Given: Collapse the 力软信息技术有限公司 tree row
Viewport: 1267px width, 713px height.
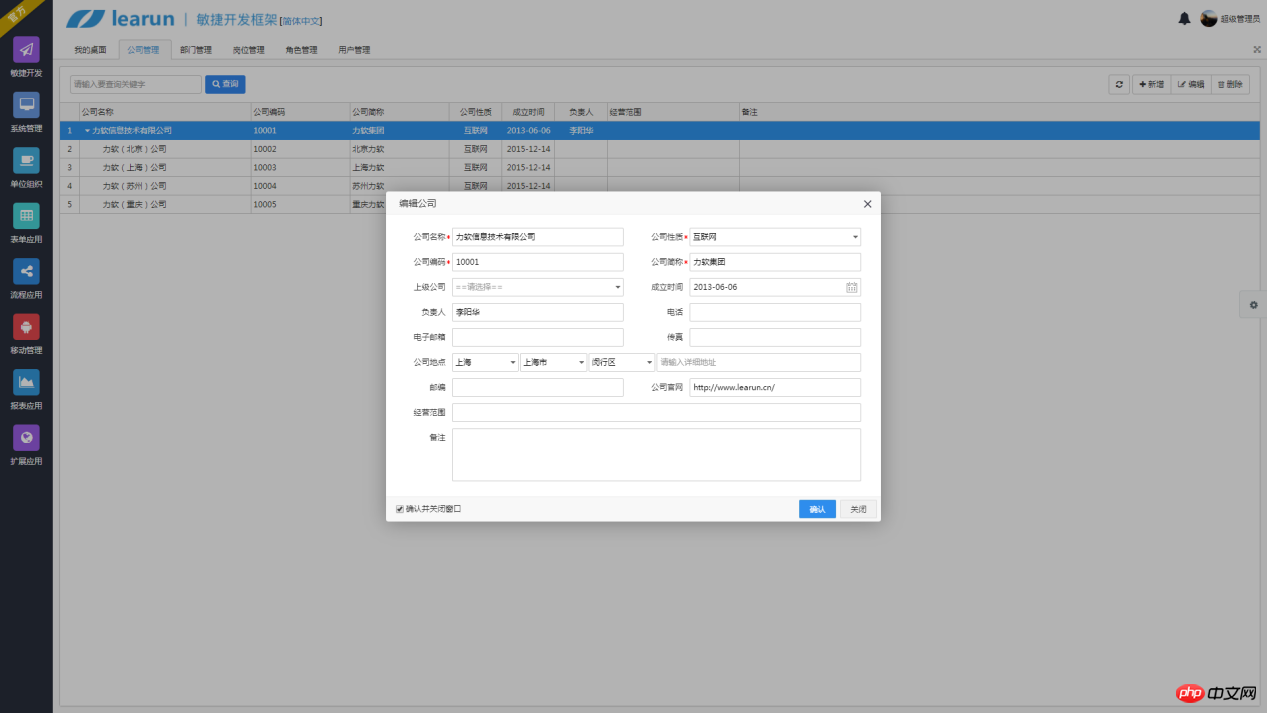Looking at the screenshot, I should pos(87,131).
